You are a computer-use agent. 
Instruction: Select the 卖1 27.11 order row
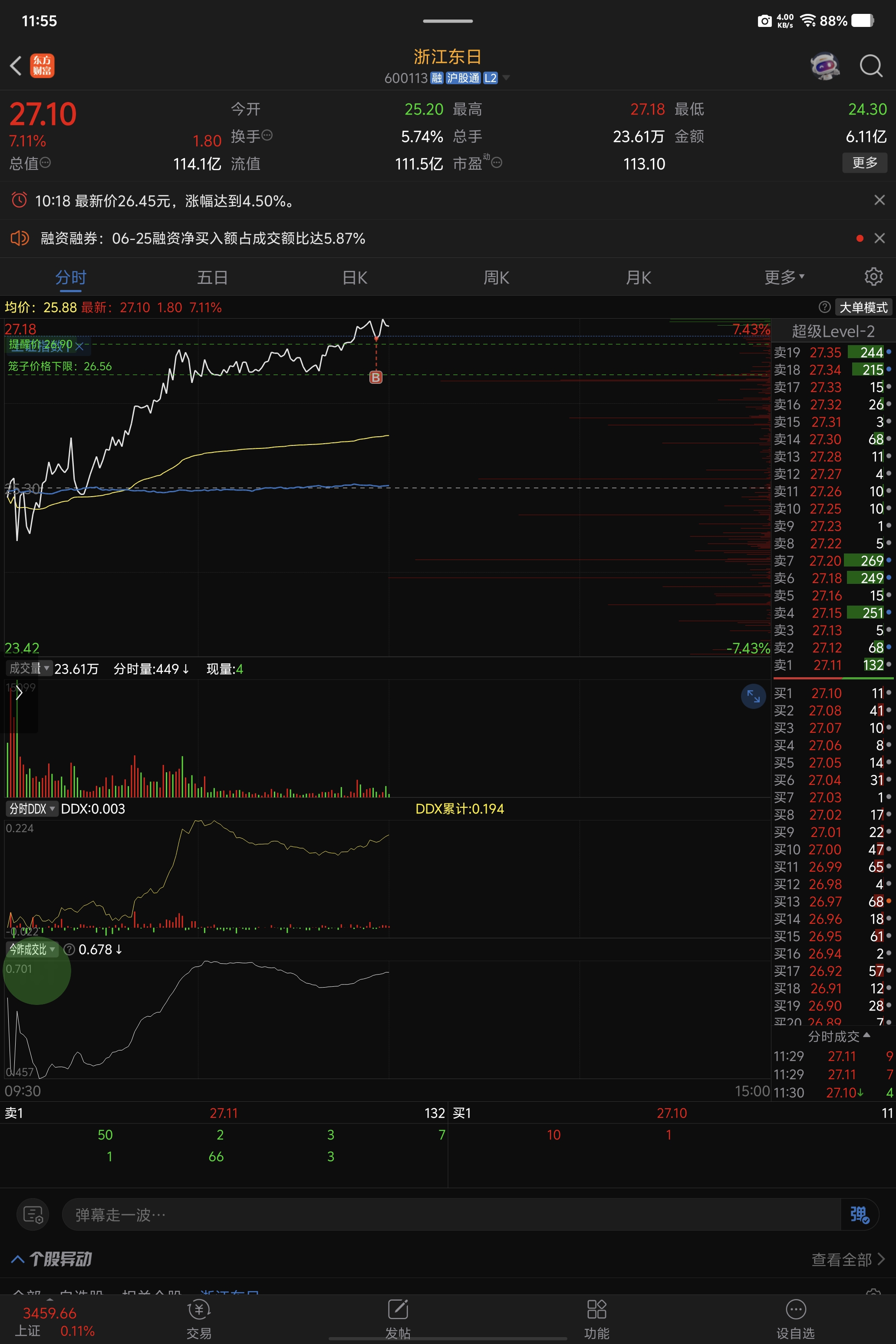coord(833,665)
